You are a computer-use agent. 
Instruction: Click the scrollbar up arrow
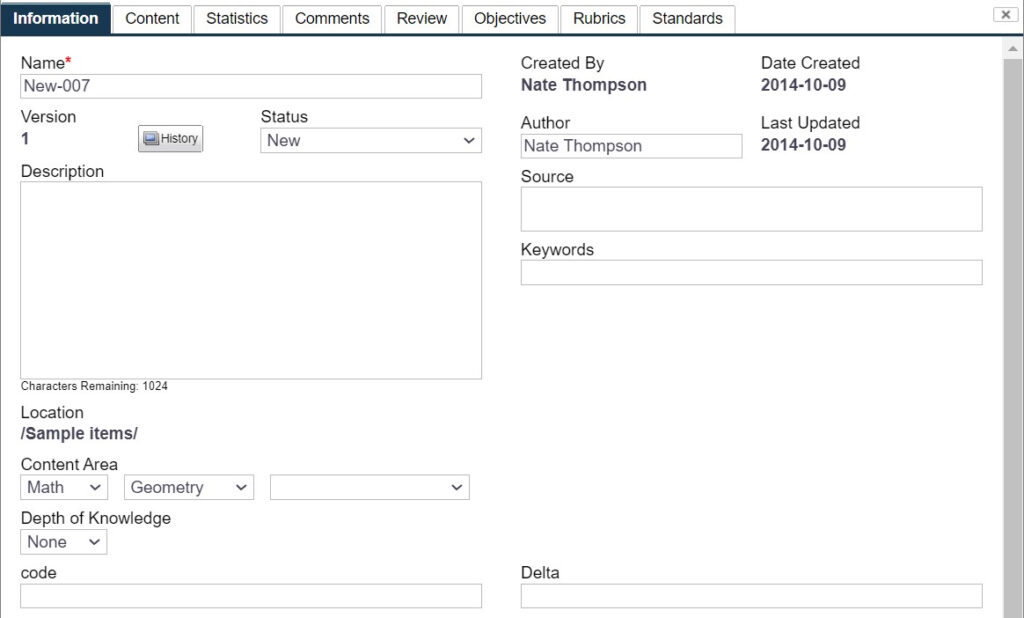[1013, 49]
